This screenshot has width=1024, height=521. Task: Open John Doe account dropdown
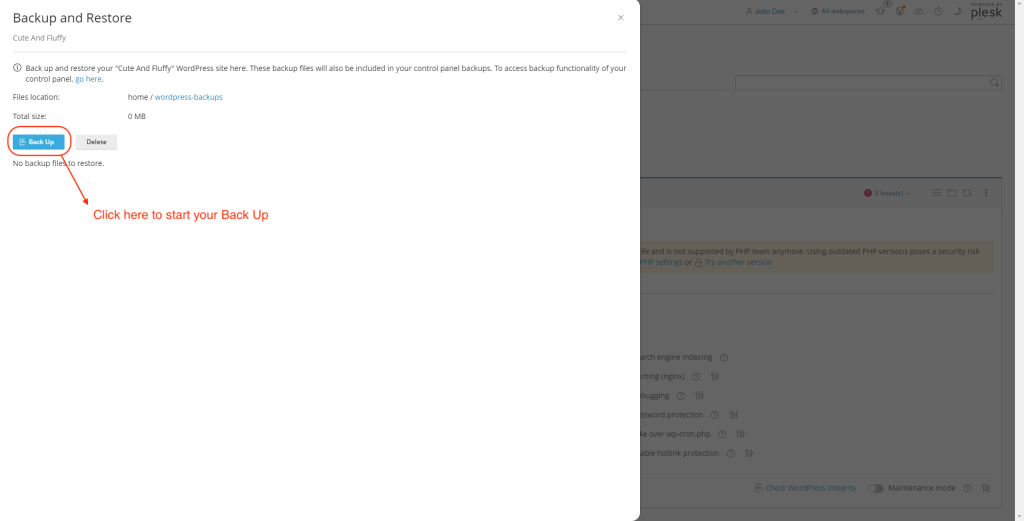pos(771,11)
